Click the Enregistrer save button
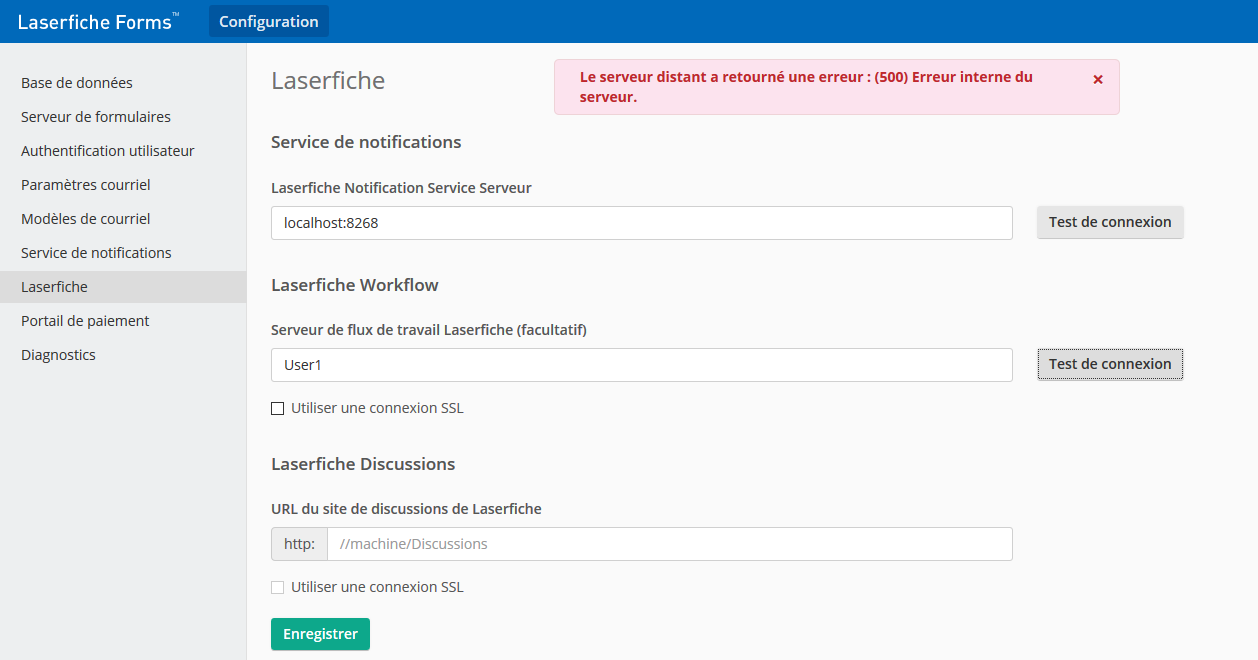The width and height of the screenshot is (1258, 660). pyautogui.click(x=320, y=634)
